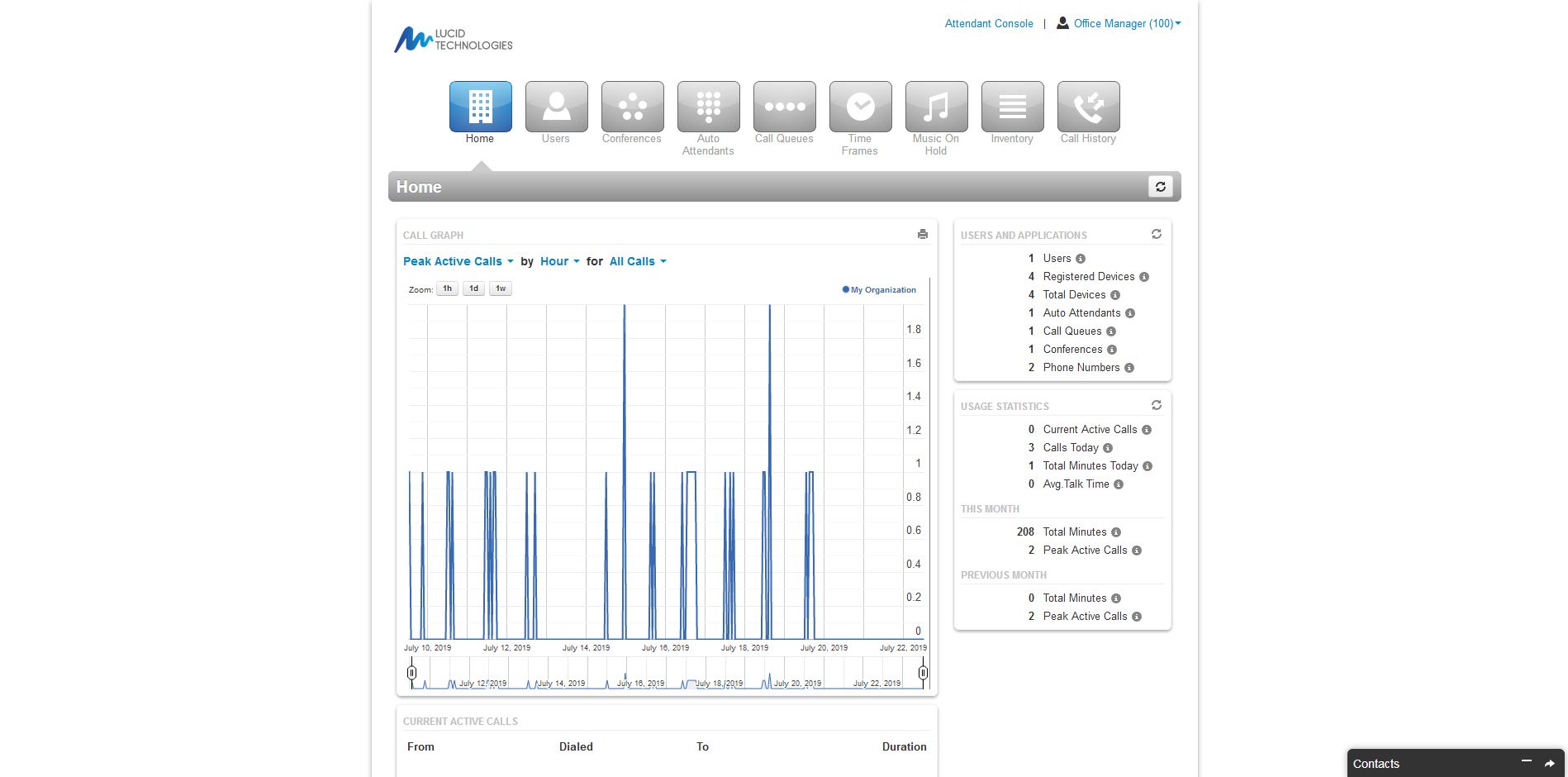Click the To column header
The image size is (1568, 777).
[702, 746]
